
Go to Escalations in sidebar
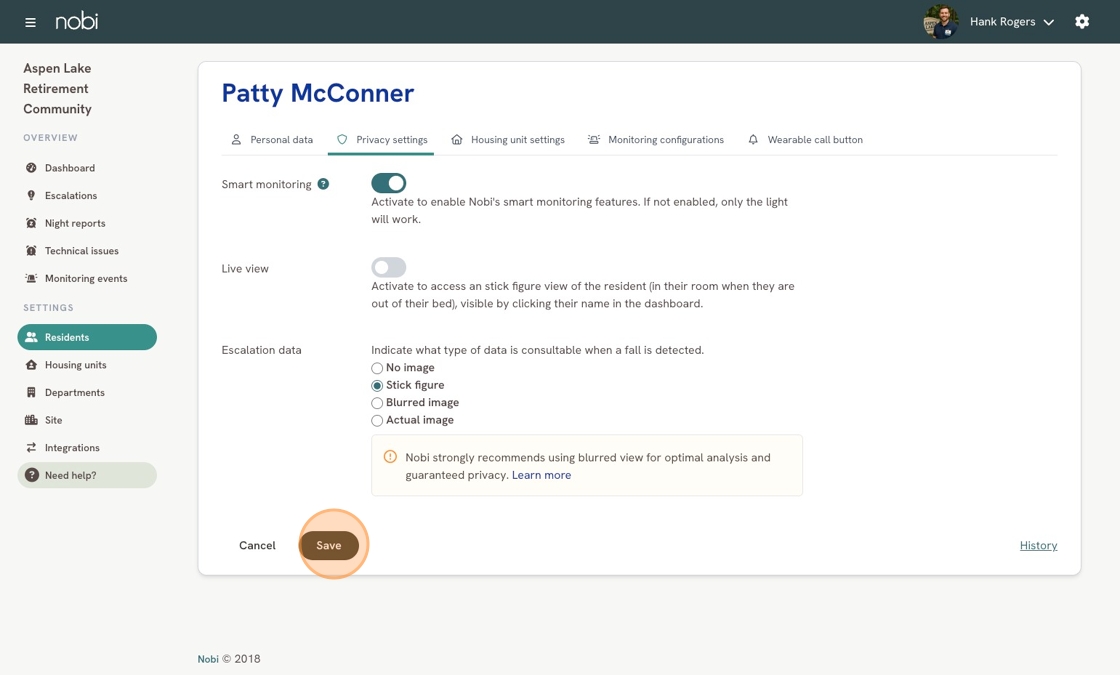coord(70,196)
